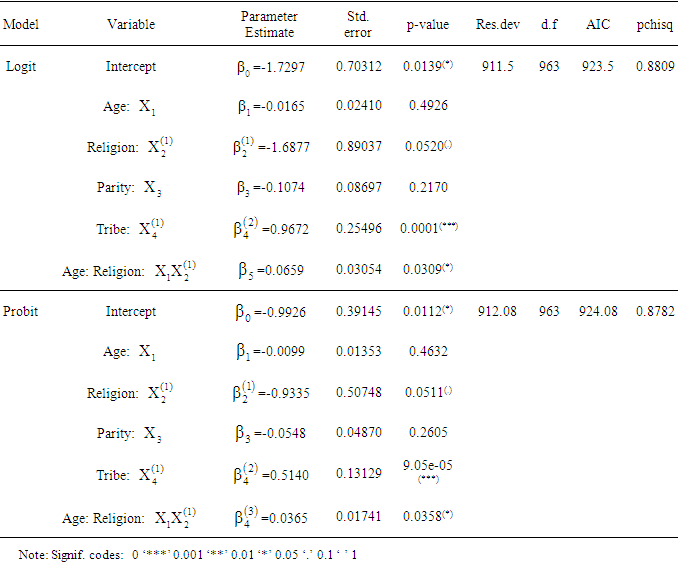Select the Std. error column header
Viewport: 678px width, 565px height.
(357, 24)
